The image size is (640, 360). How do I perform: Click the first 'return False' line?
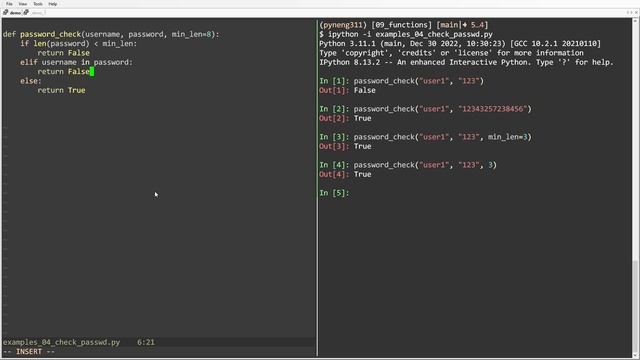[x=63, y=53]
